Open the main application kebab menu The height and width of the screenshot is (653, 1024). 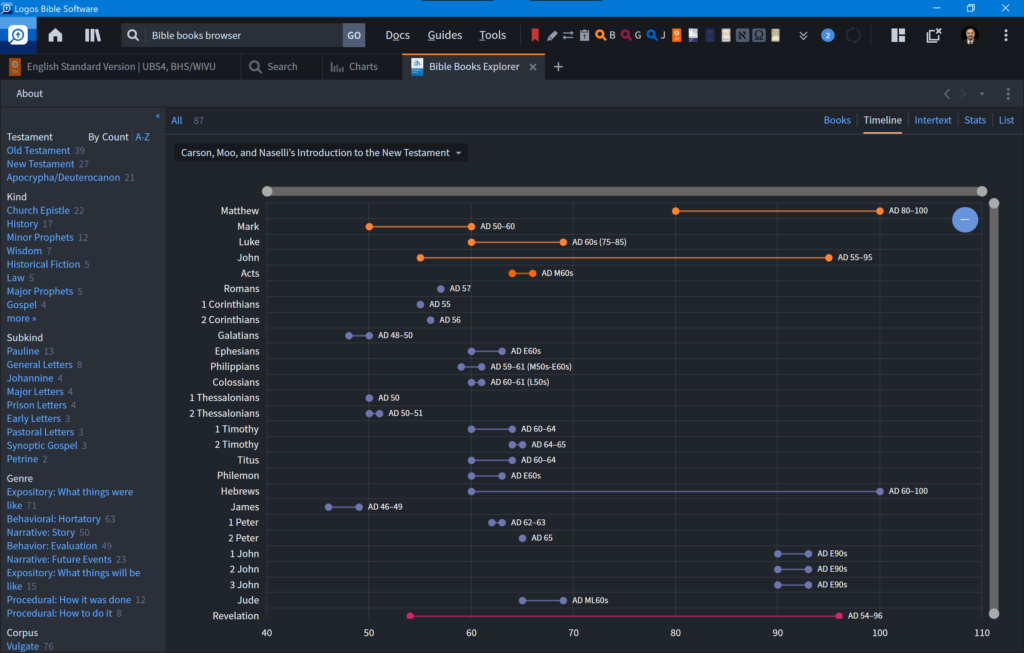pos(1006,35)
